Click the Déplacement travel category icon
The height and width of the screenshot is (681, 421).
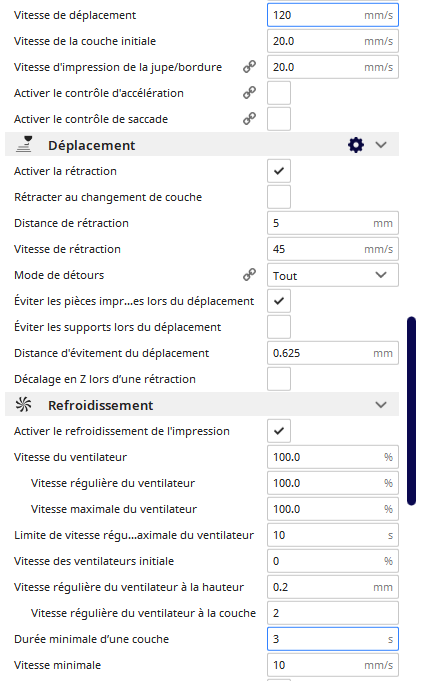pyautogui.click(x=24, y=144)
